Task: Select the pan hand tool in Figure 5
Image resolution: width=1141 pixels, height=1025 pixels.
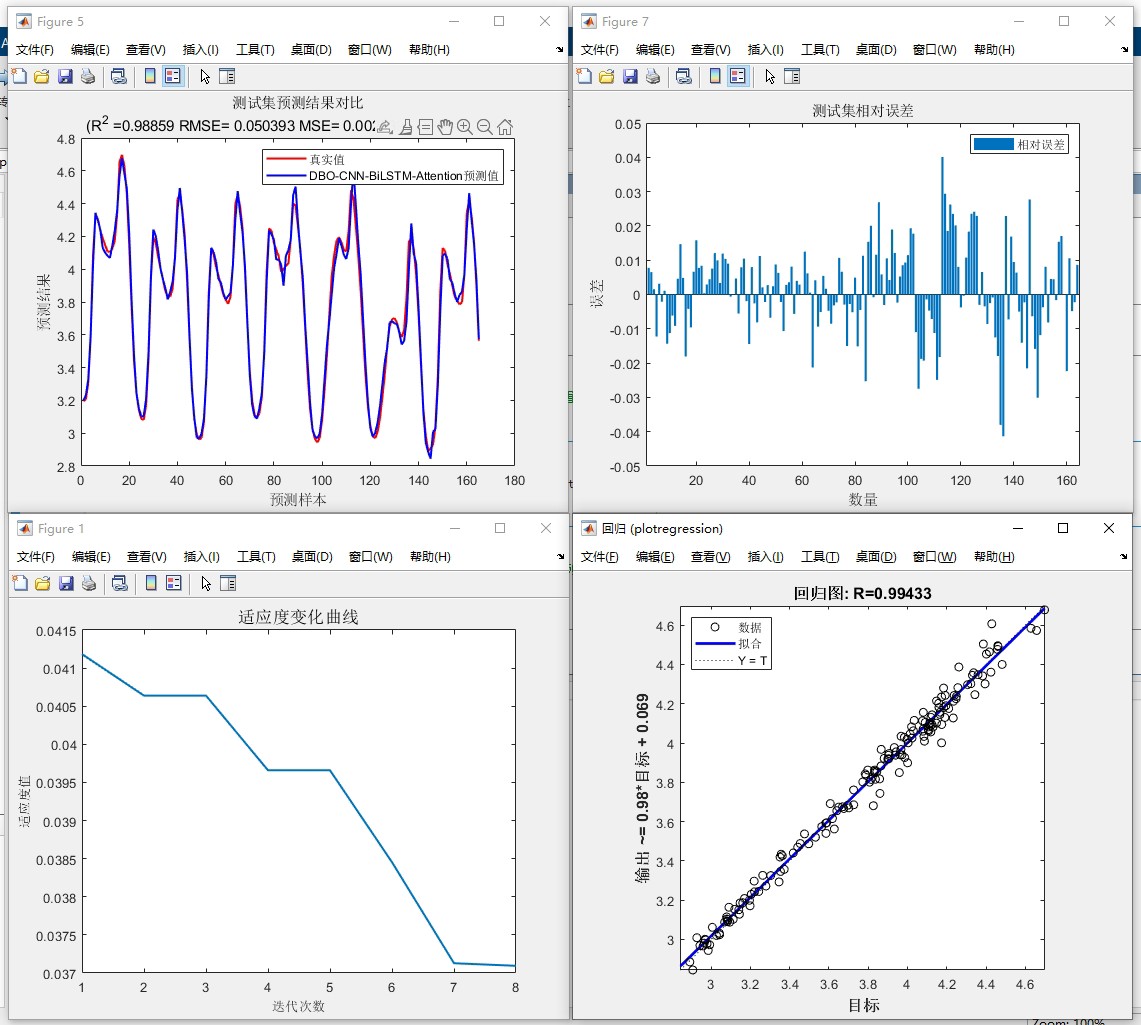Action: (445, 127)
